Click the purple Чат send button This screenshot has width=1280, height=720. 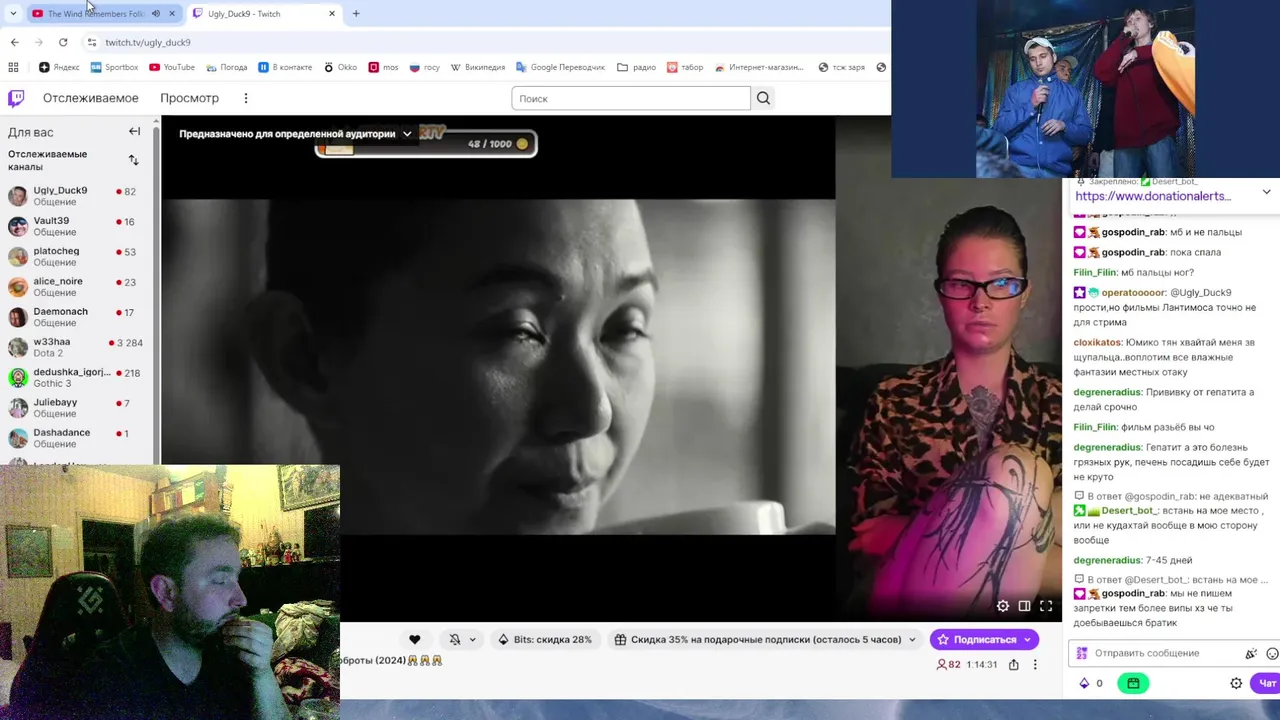click(1267, 683)
